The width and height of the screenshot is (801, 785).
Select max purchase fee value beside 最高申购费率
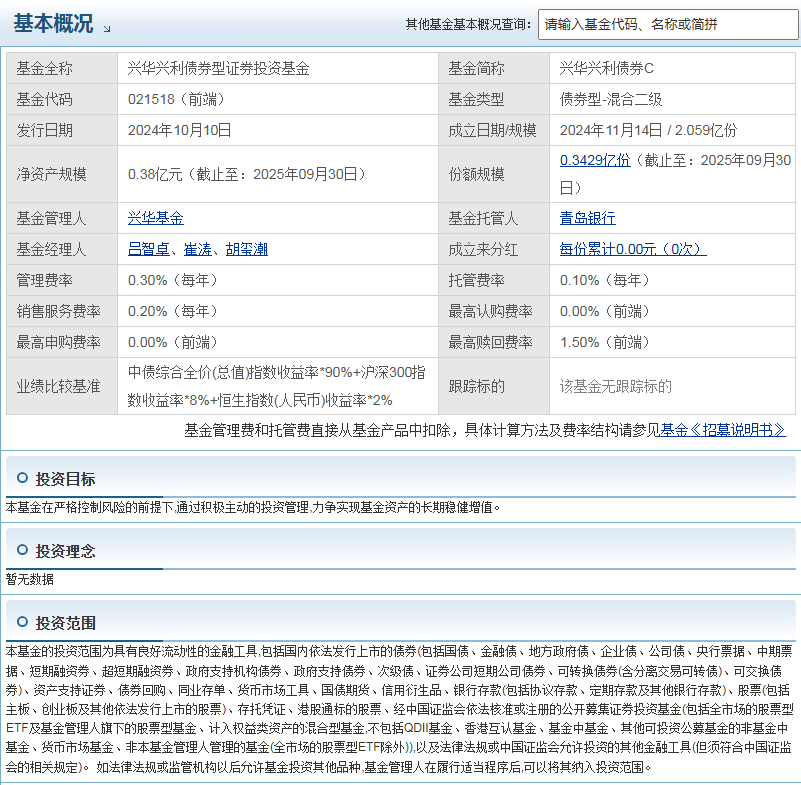tap(174, 342)
